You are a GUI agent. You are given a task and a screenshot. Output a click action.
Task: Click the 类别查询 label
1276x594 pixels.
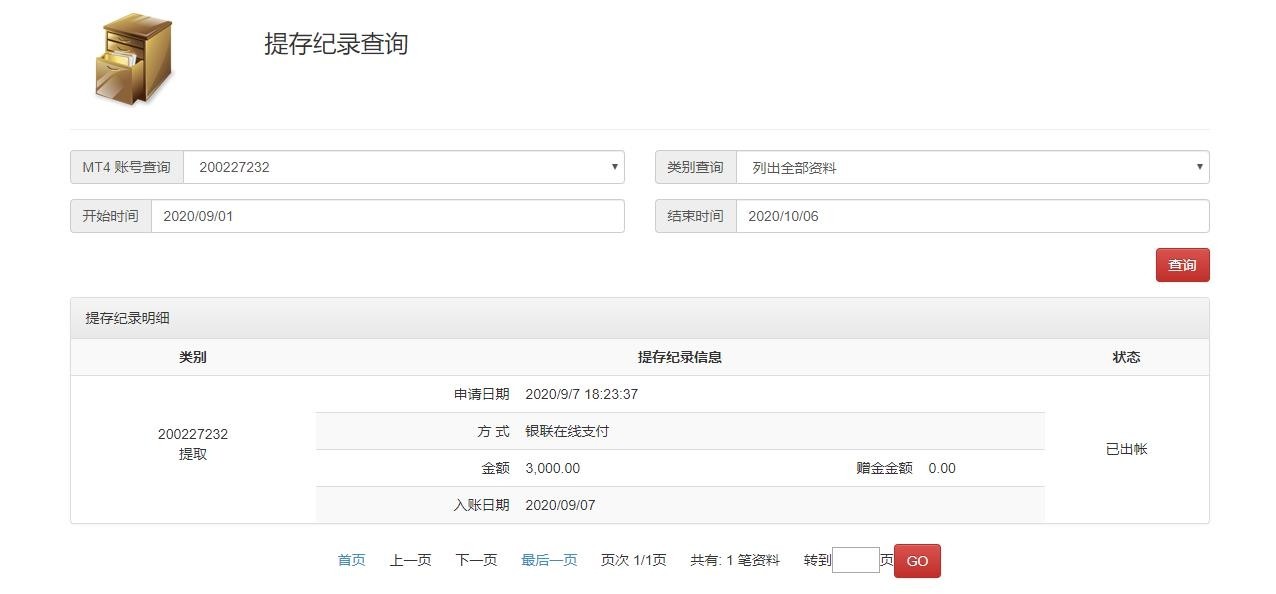696,167
